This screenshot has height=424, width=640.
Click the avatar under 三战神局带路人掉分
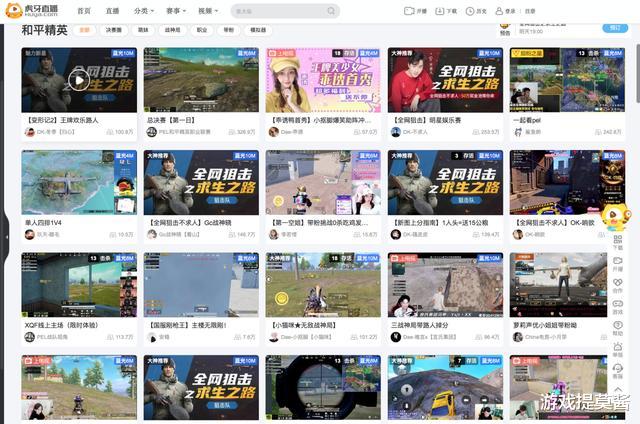click(x=396, y=337)
